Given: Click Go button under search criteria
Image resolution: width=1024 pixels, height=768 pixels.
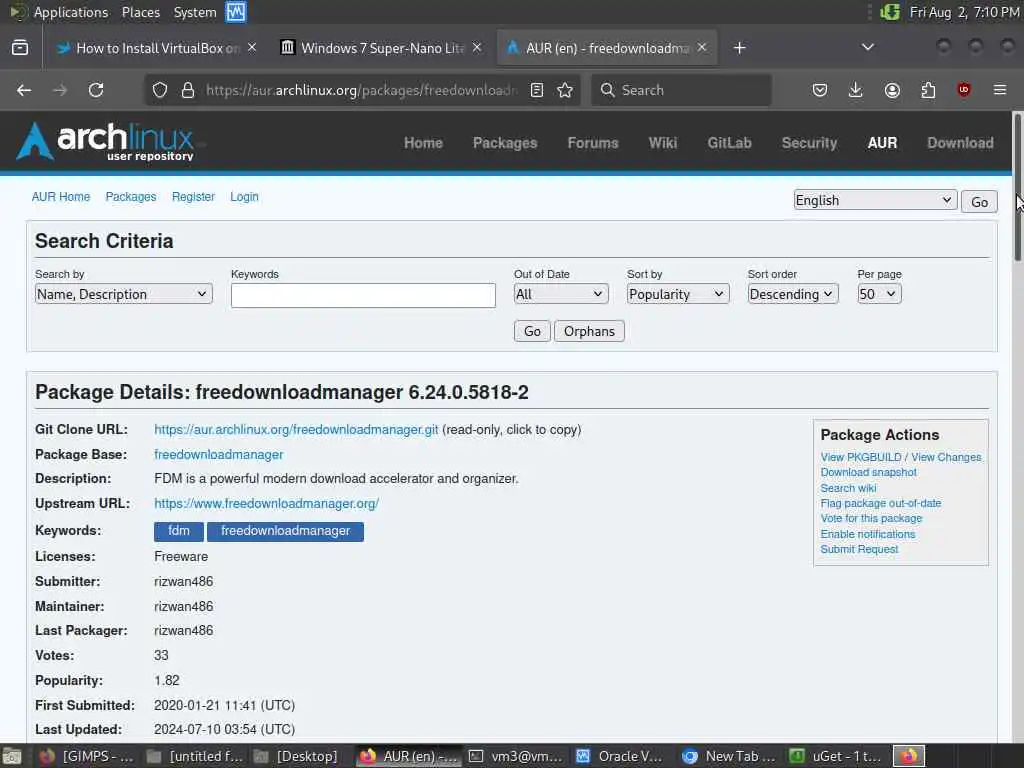Looking at the screenshot, I should (532, 331).
